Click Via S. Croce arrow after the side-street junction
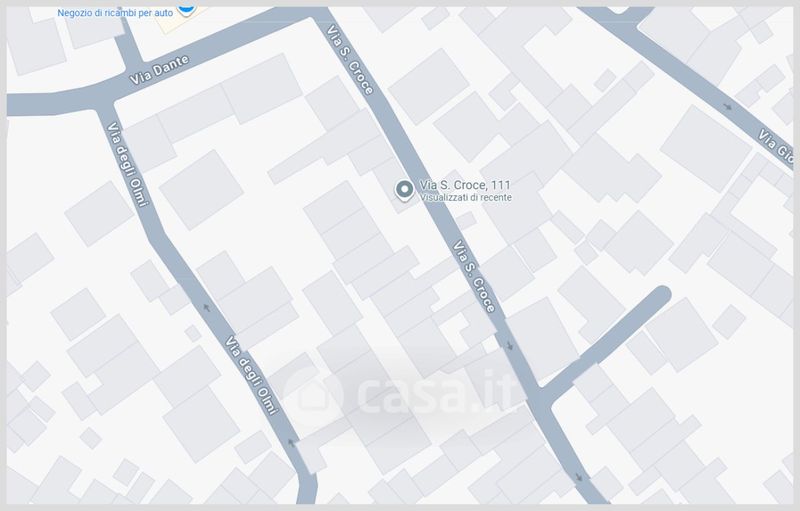Image resolution: width=800 pixels, height=511 pixels. 579,477
